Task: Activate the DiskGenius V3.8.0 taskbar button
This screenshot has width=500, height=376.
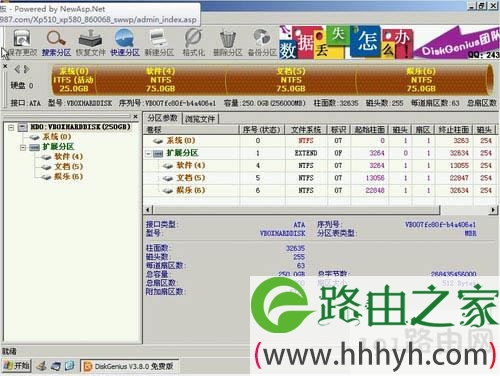Action: point(129,366)
